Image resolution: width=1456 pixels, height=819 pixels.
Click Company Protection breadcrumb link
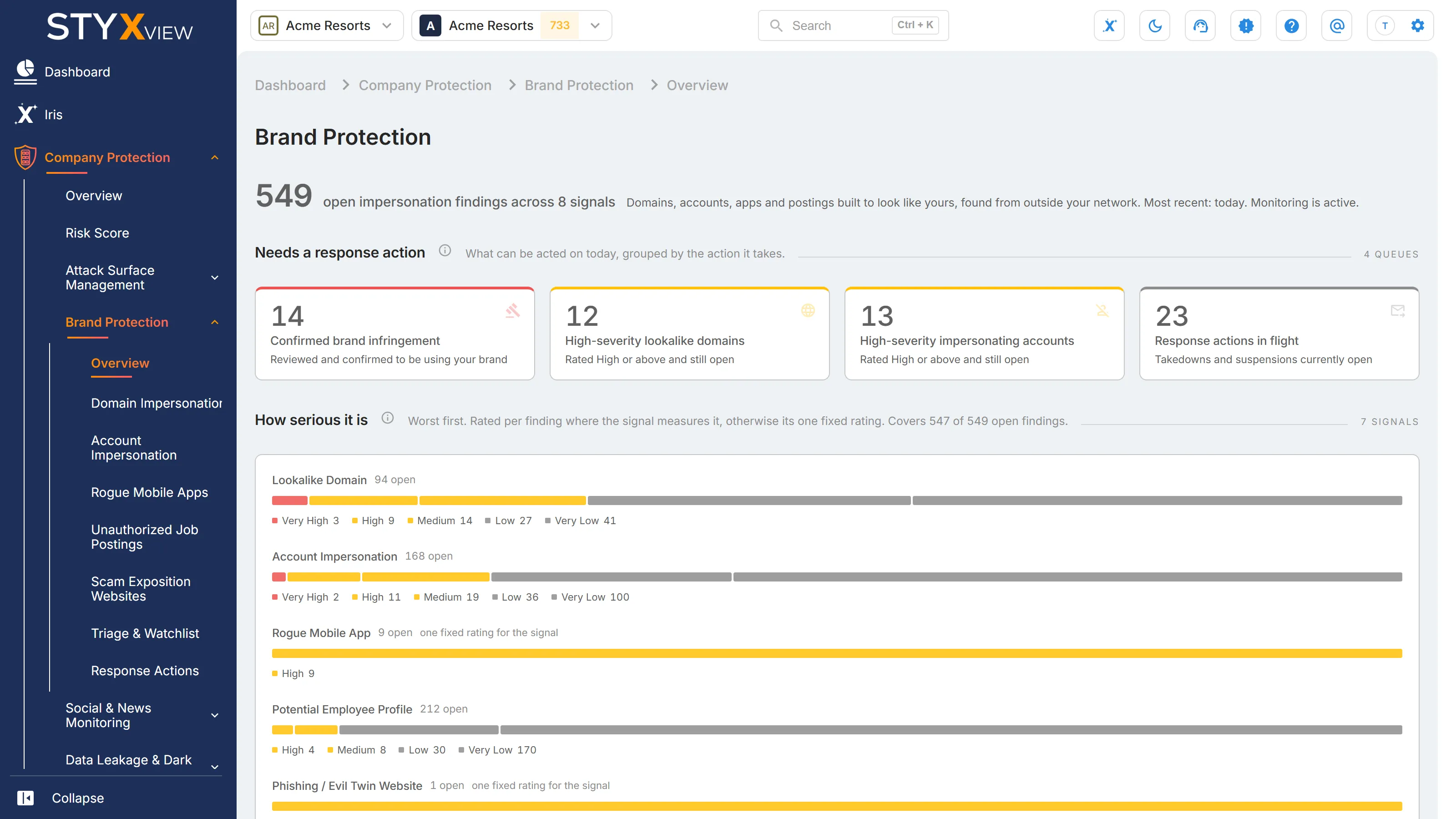[425, 85]
